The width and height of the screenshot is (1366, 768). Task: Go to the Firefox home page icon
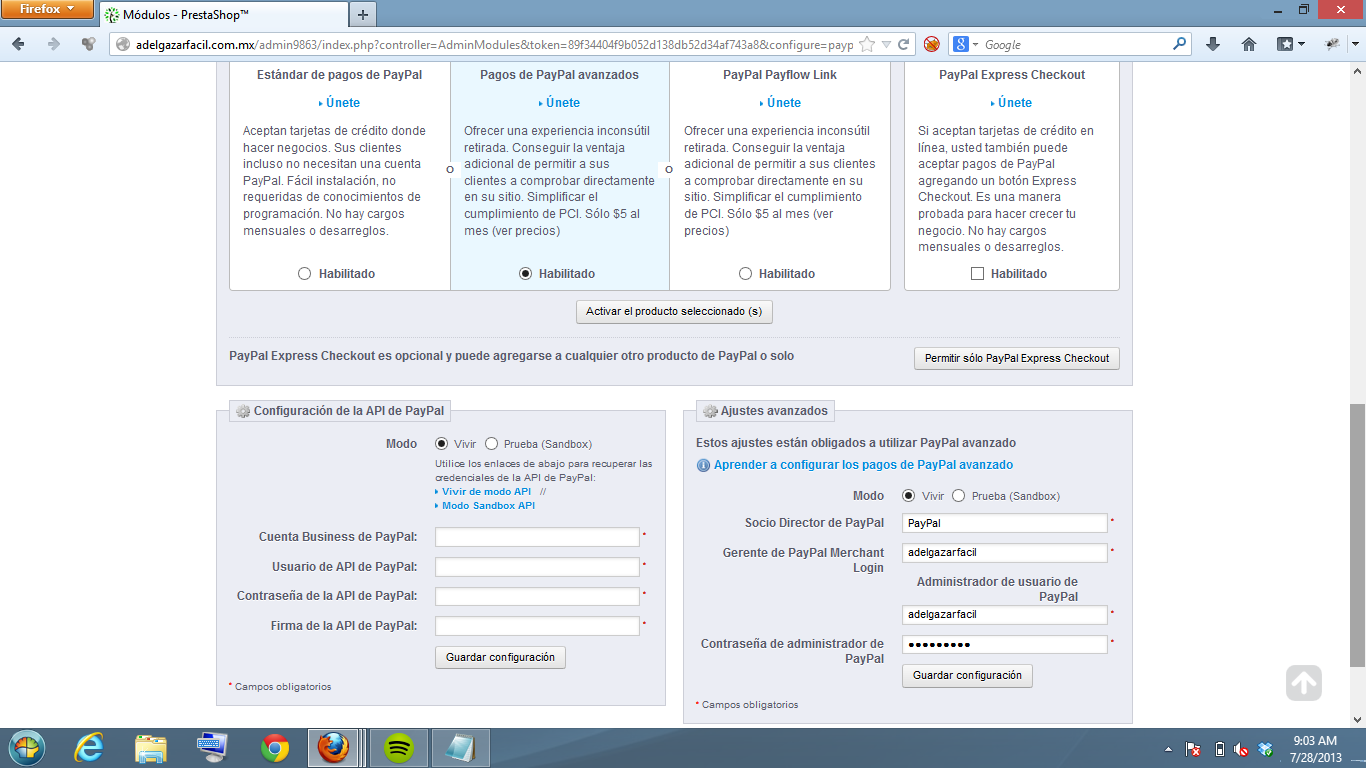click(1249, 44)
